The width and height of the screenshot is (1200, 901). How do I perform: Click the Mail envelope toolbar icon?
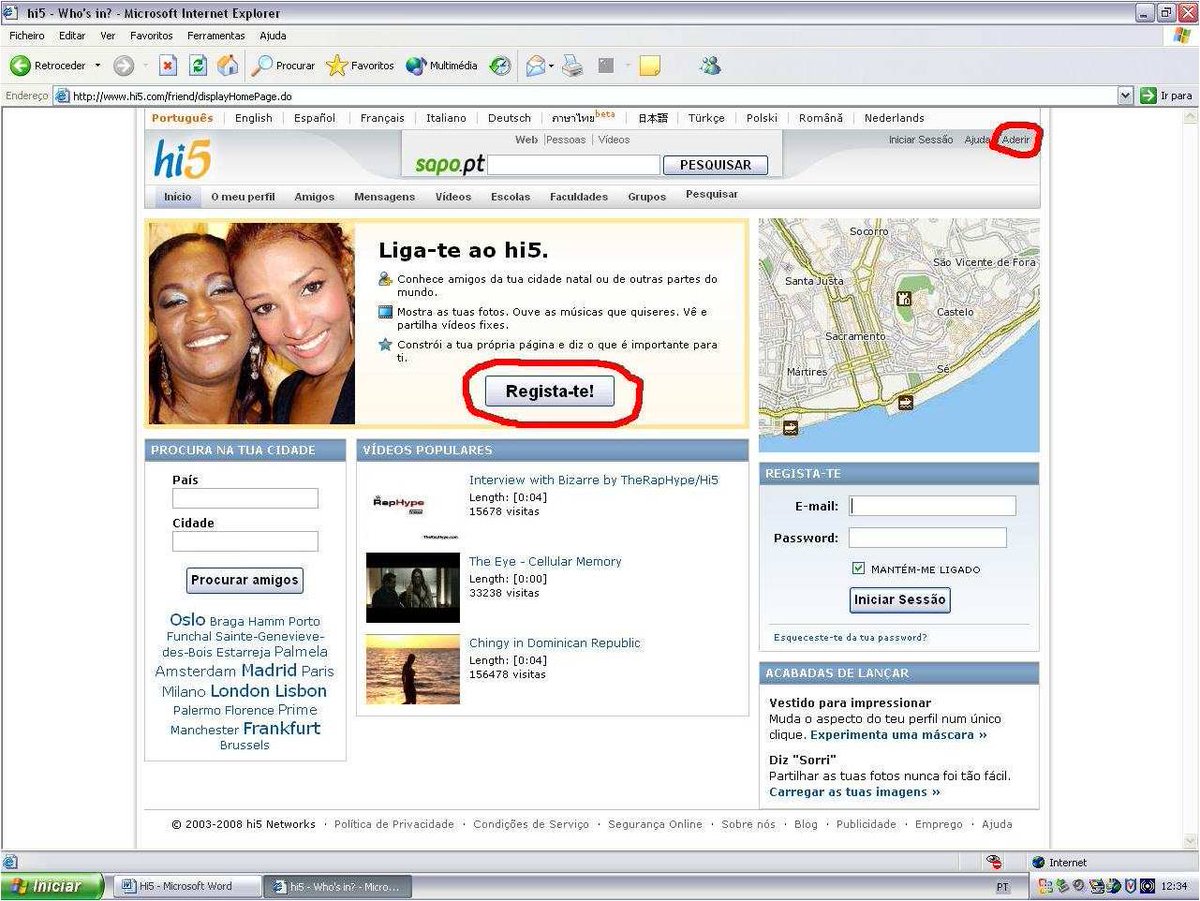click(x=536, y=66)
